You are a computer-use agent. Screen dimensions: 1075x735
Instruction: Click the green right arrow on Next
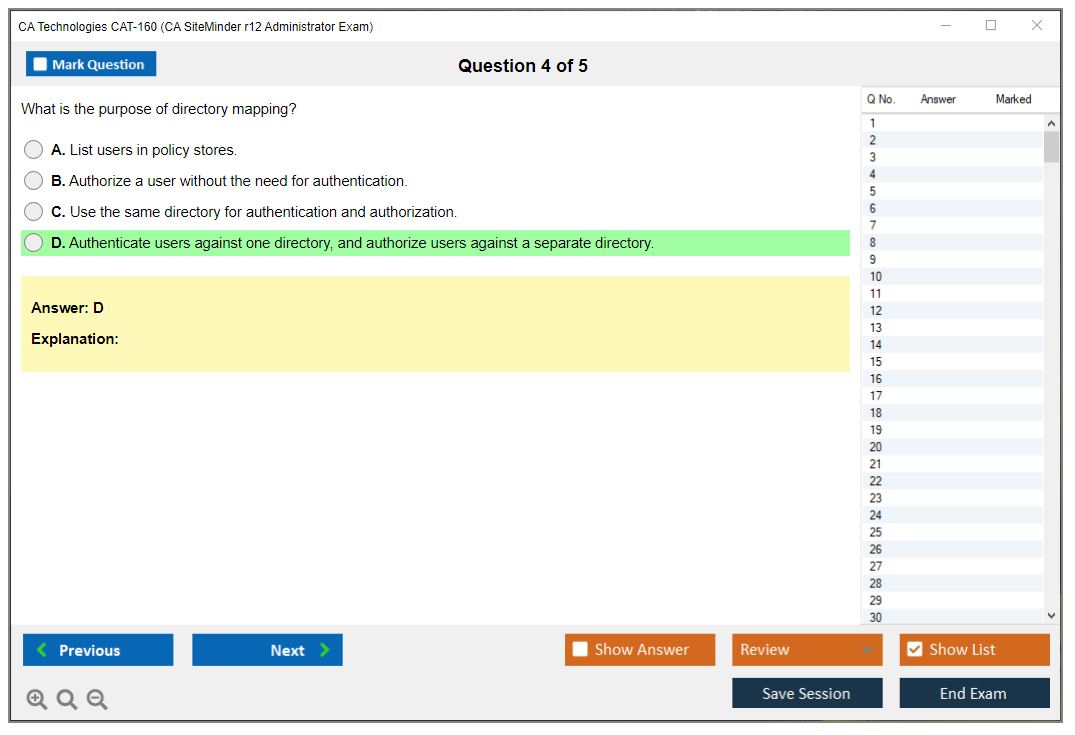324,650
